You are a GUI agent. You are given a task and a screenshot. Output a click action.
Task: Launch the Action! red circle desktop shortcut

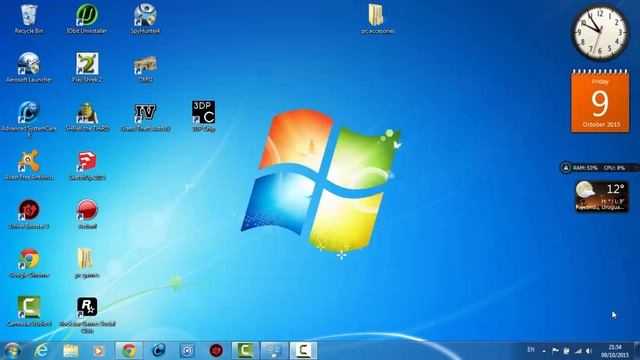point(87,214)
